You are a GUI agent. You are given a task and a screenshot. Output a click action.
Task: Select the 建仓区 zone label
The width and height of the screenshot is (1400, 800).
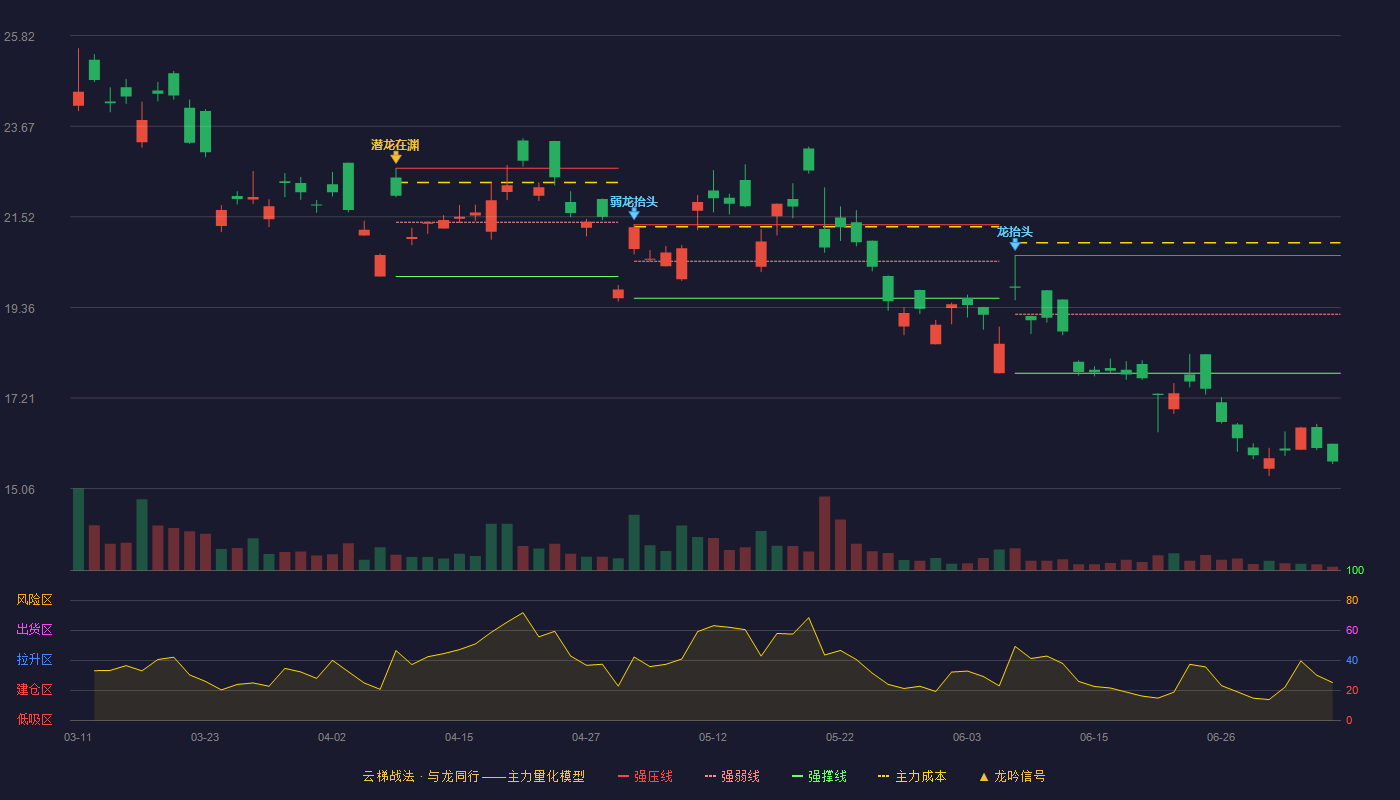(34, 690)
